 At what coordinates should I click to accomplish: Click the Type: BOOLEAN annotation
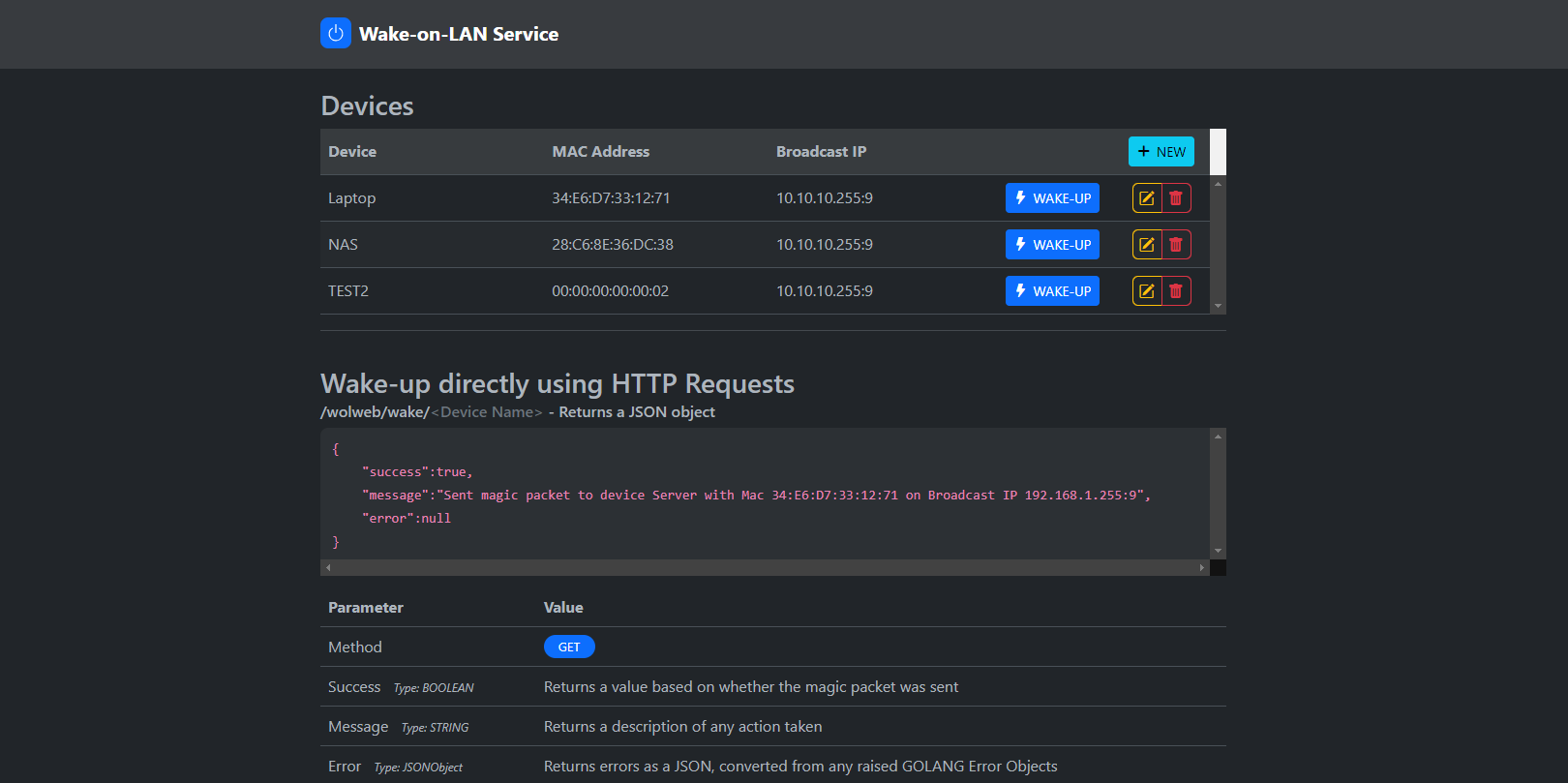coord(434,688)
